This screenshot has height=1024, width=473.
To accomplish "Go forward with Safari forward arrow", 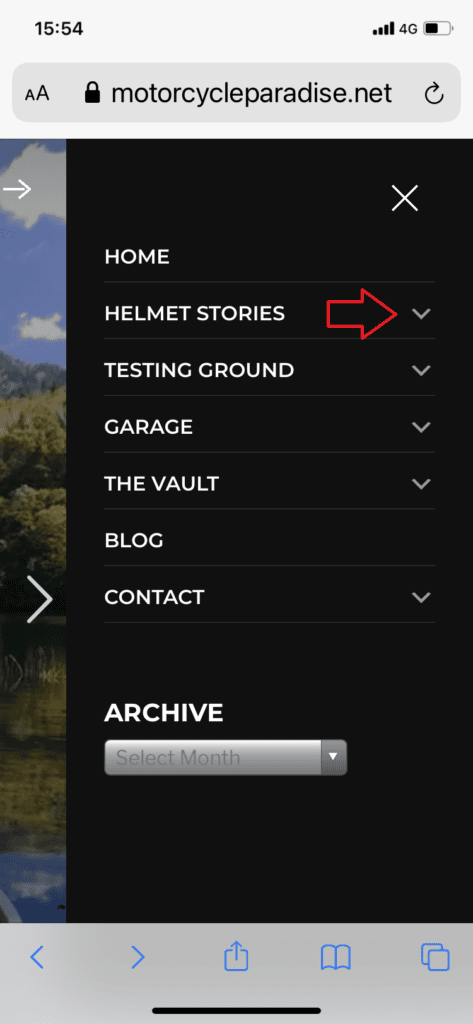I will (137, 957).
